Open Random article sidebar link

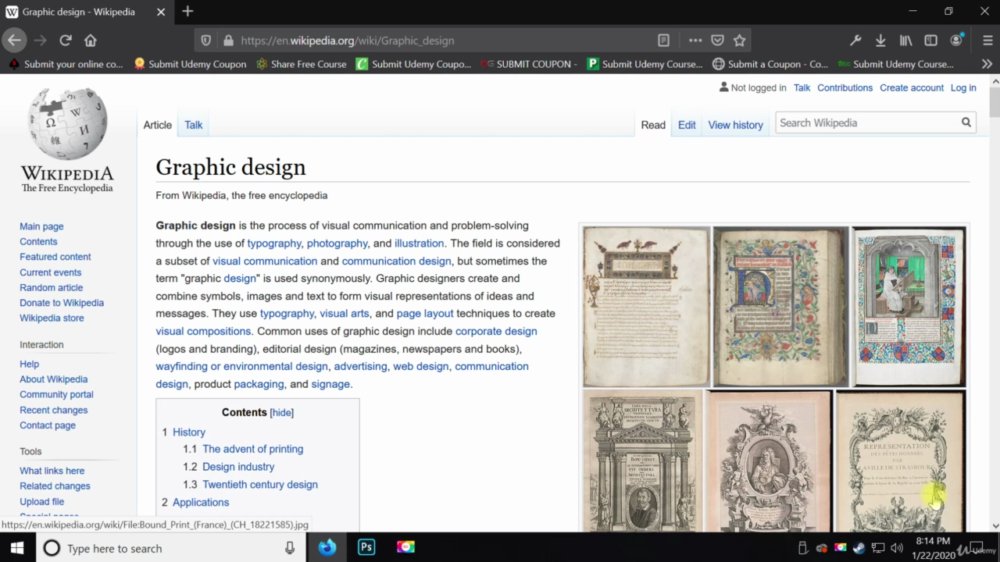[x=51, y=287]
